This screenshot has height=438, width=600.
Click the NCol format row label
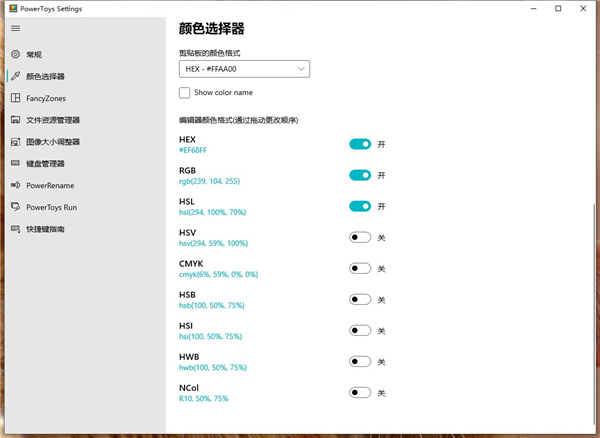pos(189,388)
